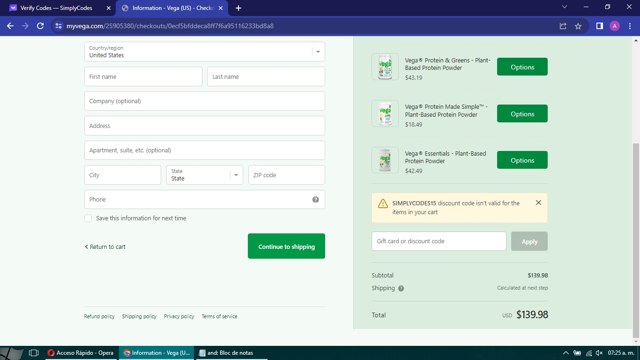The image size is (640, 360).
Task: Open a new browser tab
Action: point(238,8)
